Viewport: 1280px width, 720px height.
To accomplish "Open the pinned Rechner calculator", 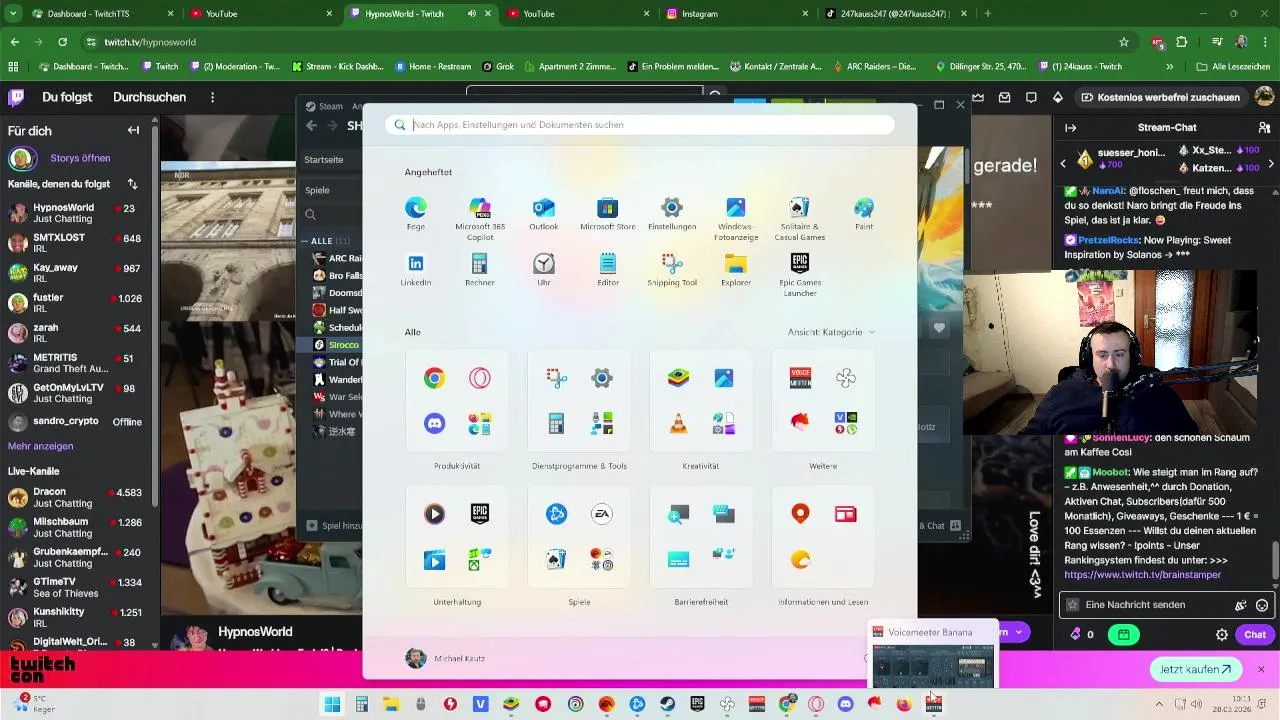I will [x=480, y=270].
